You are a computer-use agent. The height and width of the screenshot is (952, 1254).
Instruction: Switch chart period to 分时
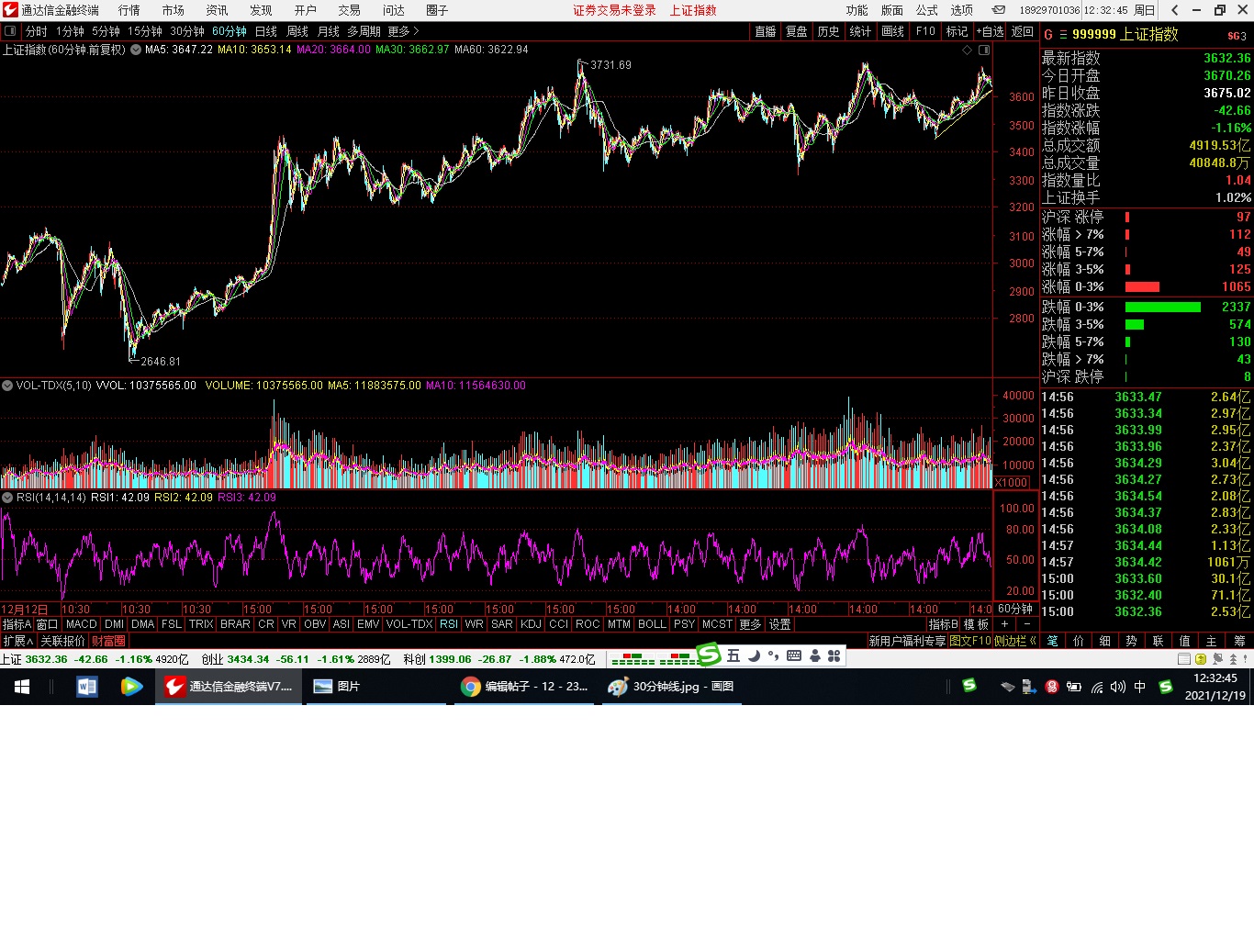37,31
